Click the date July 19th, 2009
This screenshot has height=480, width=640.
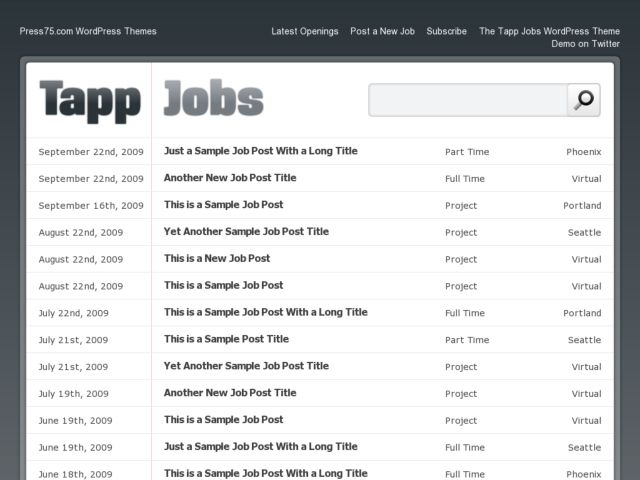pos(73,394)
